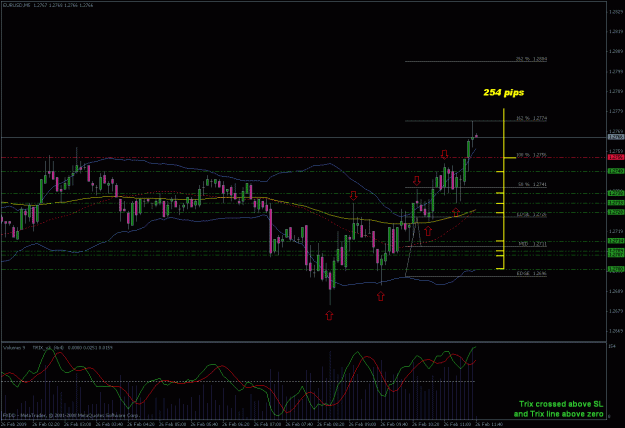Click the "MID 1.2711" level label
625x428 pixels.
[x=532, y=244]
